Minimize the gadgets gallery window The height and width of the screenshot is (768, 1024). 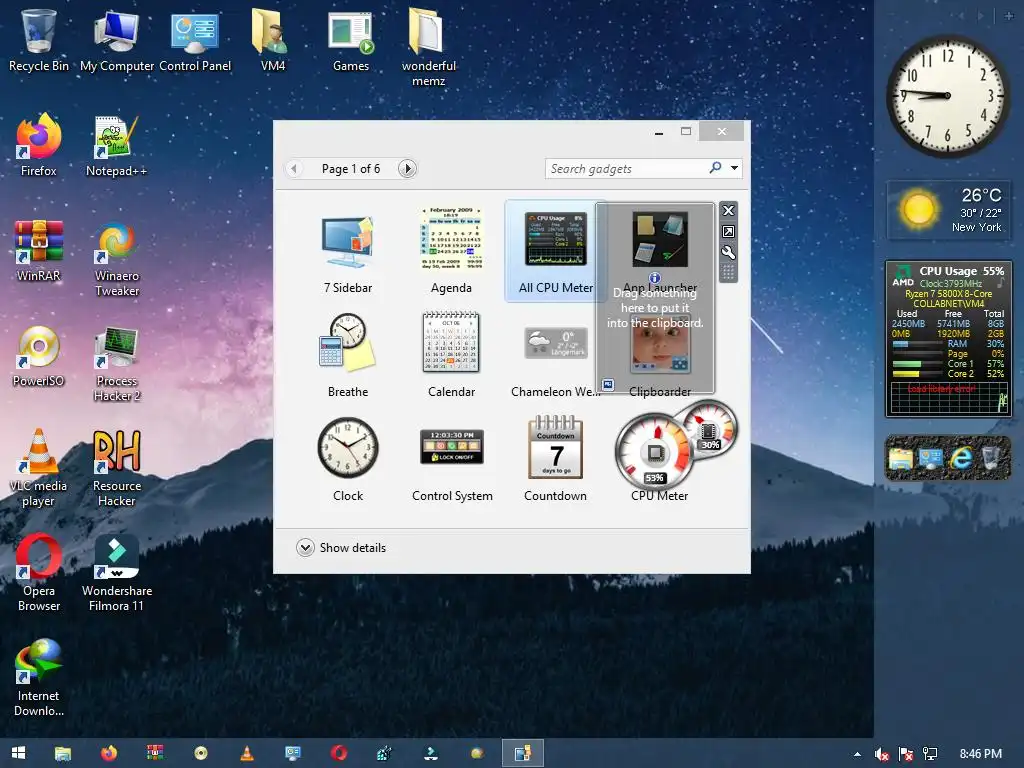click(659, 131)
